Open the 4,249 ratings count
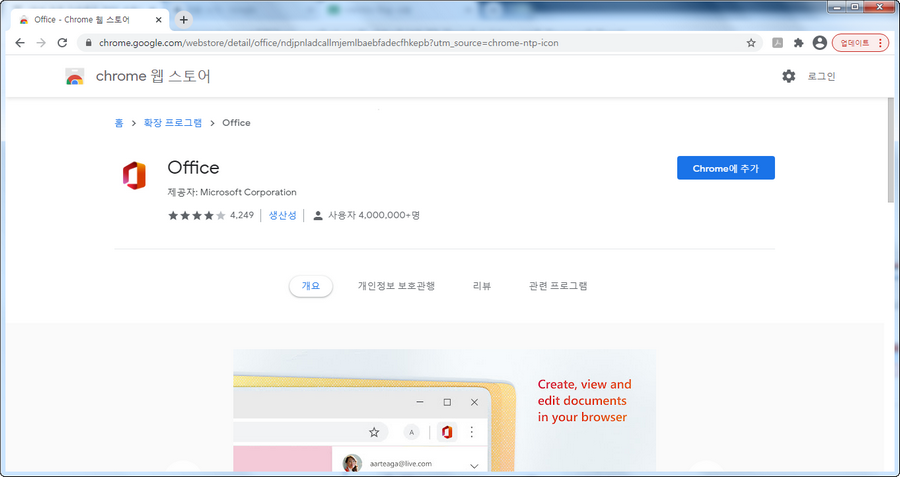 pos(242,216)
